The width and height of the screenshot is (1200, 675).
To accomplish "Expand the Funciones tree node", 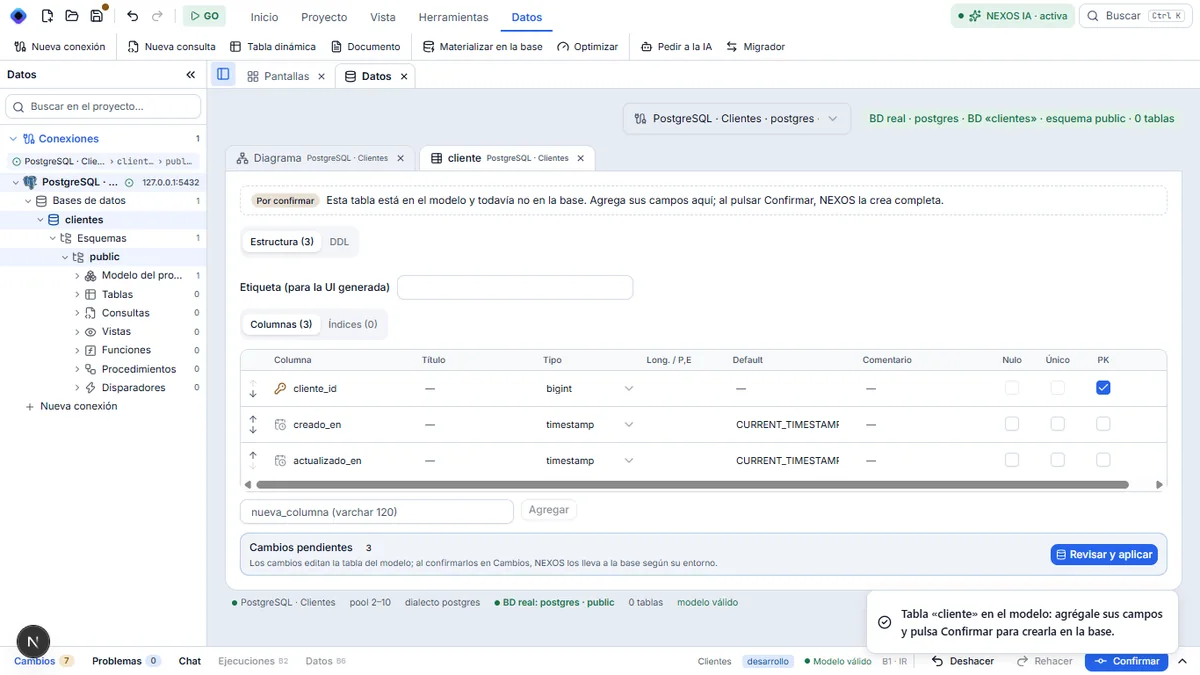I will pos(78,350).
